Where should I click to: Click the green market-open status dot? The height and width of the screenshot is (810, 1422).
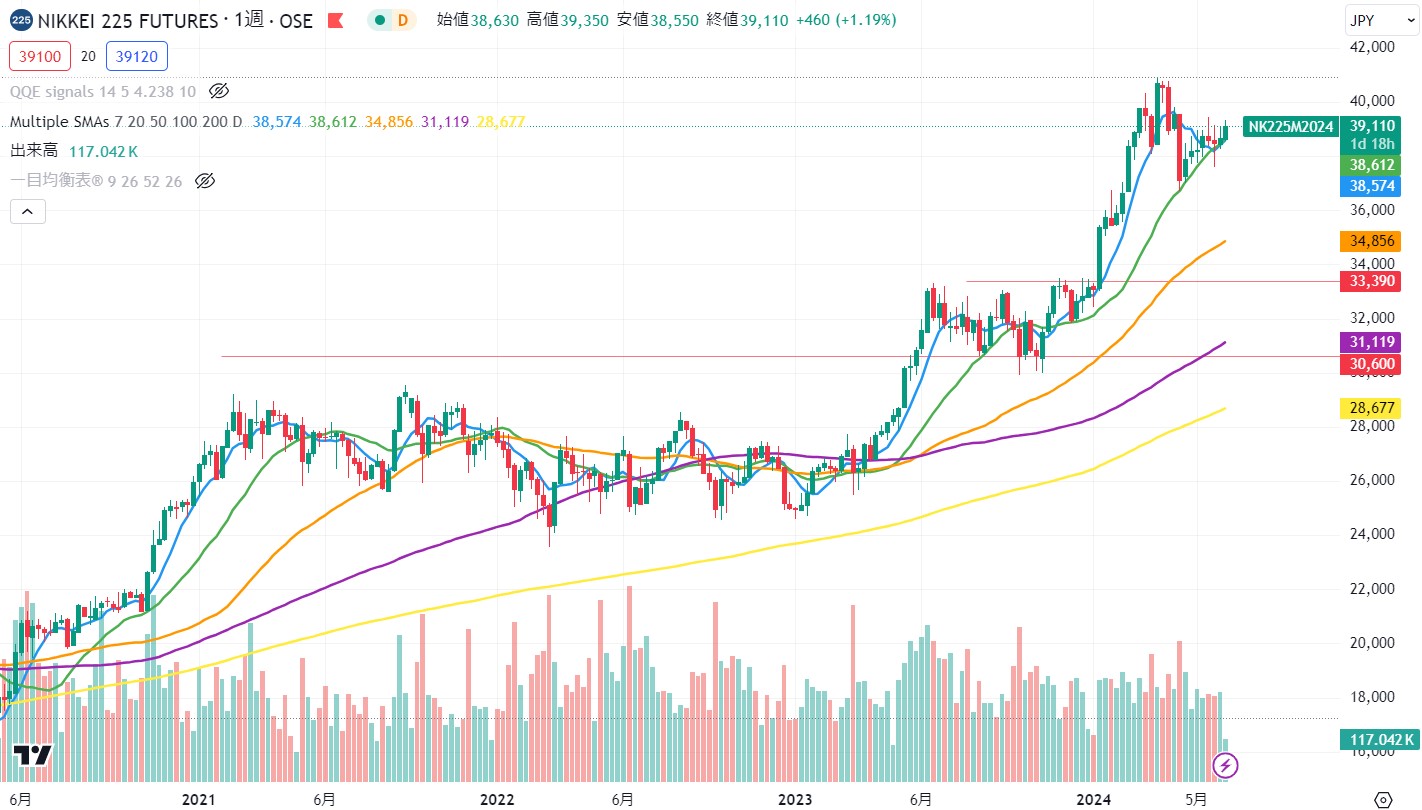(x=380, y=20)
